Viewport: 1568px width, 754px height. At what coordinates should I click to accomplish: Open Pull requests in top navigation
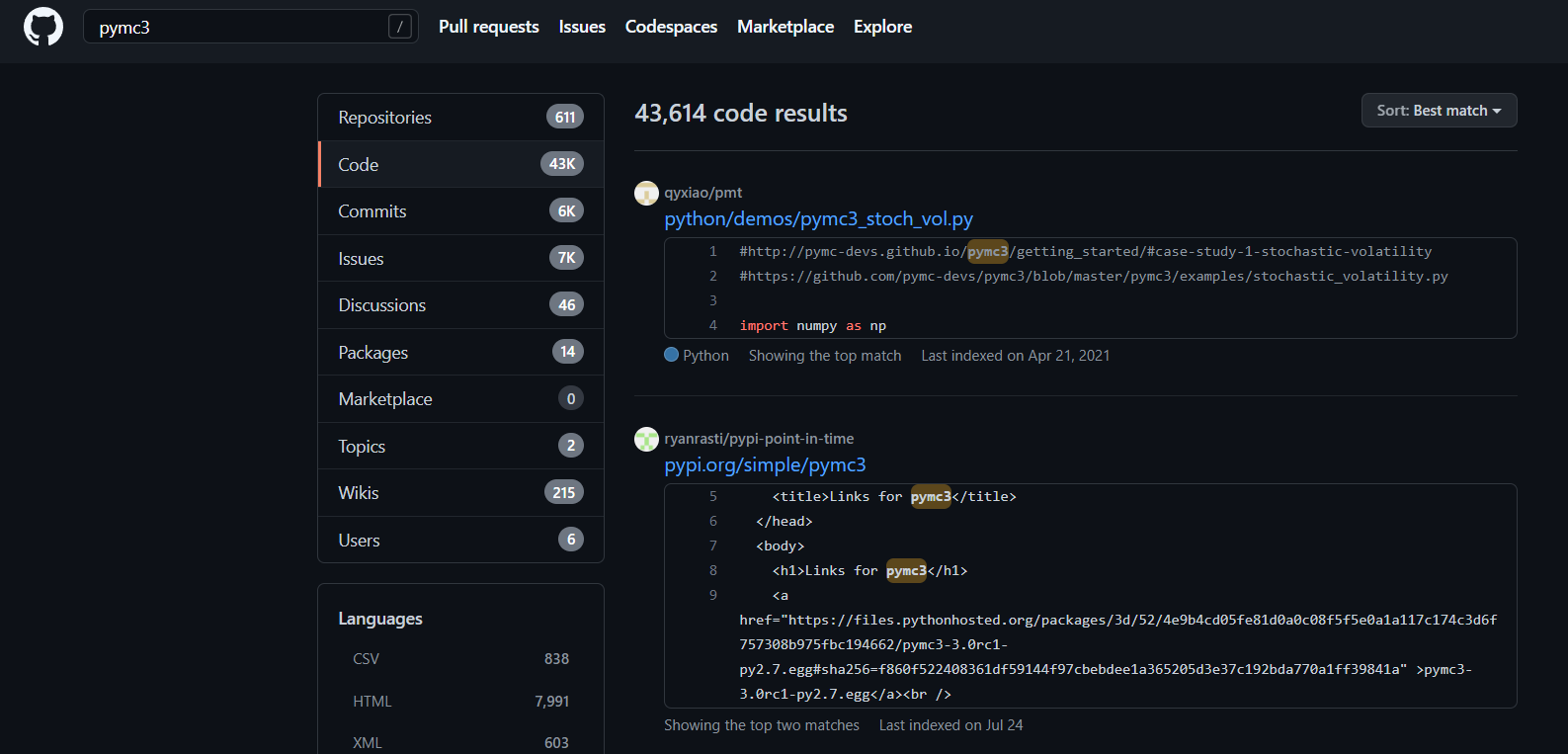pyautogui.click(x=489, y=27)
